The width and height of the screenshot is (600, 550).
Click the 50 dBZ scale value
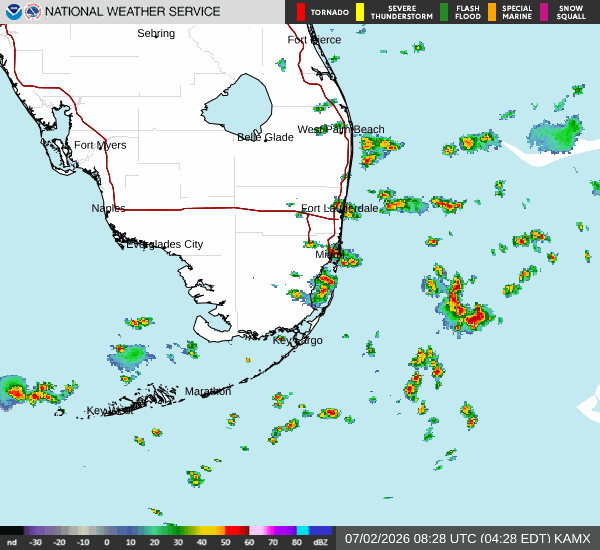click(225, 542)
